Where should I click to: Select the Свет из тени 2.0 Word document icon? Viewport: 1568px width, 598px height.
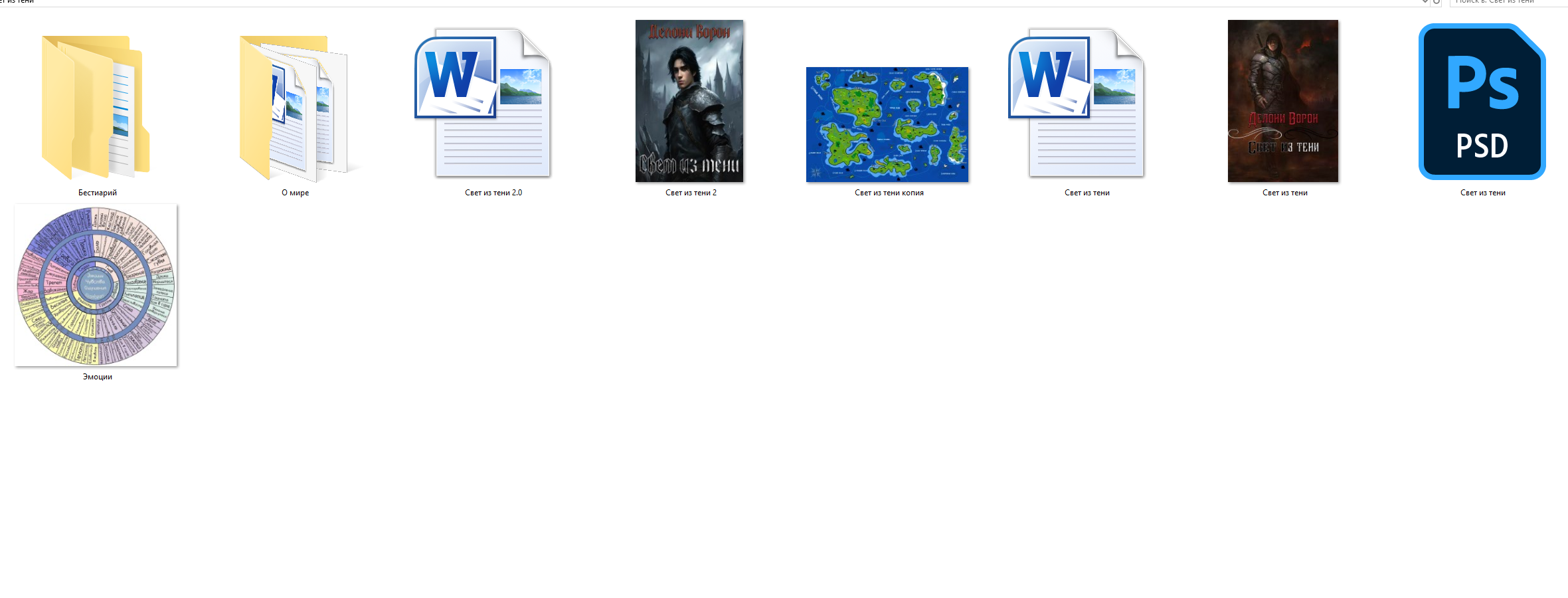pyautogui.click(x=483, y=102)
